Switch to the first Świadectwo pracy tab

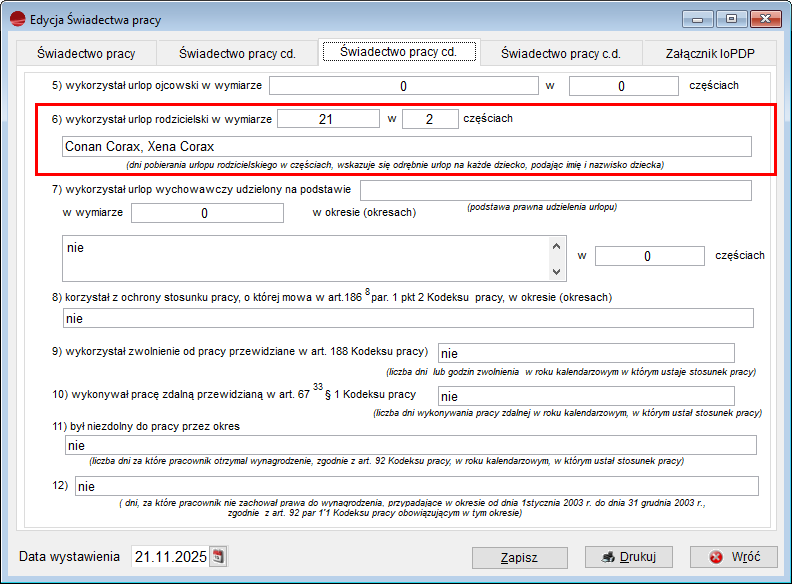tap(86, 53)
